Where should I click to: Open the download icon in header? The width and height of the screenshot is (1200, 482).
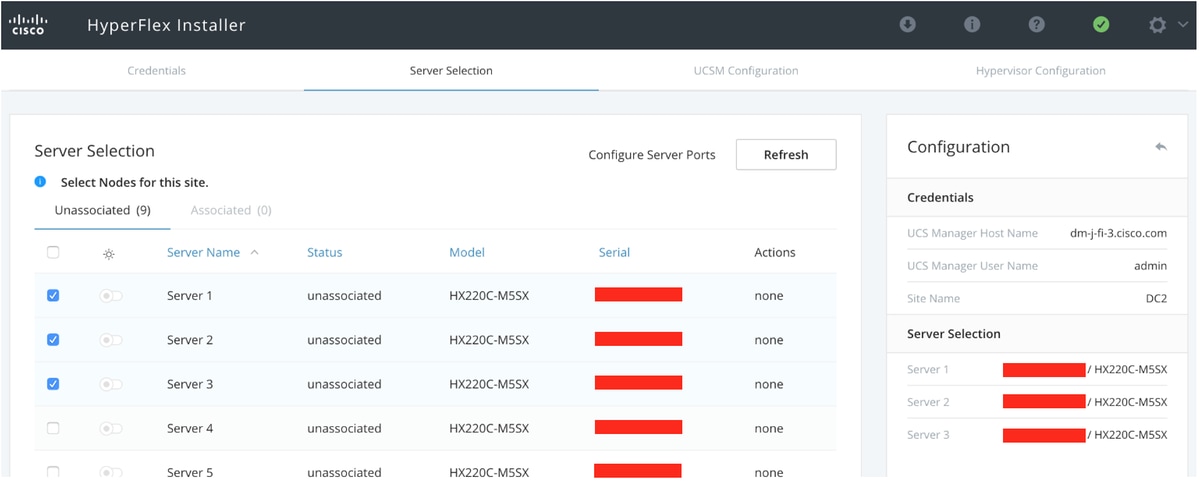908,24
